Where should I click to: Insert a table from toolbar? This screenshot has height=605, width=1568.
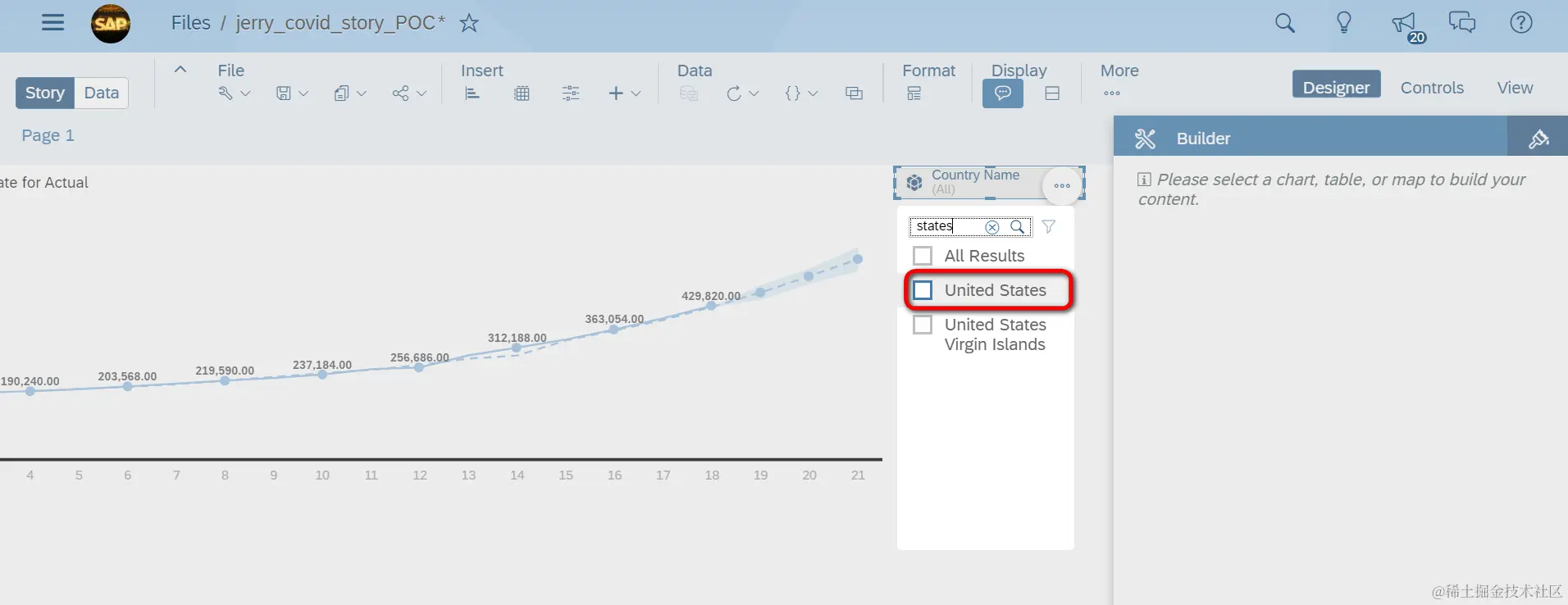pyautogui.click(x=522, y=93)
